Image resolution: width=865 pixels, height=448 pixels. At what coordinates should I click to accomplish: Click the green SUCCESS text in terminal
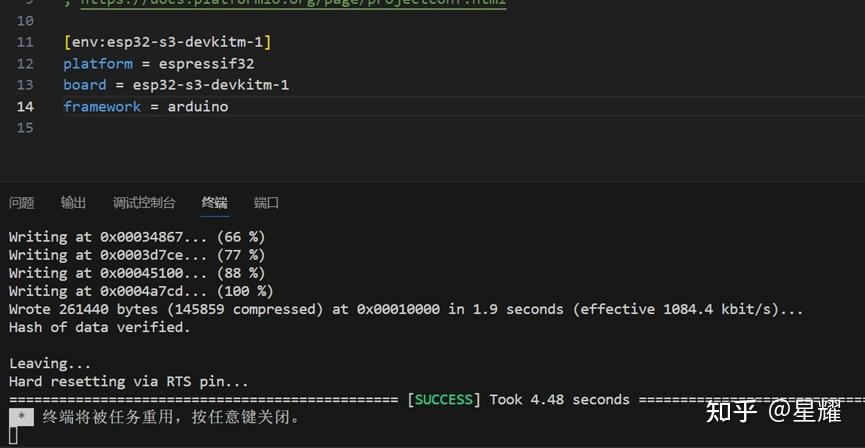[443, 400]
